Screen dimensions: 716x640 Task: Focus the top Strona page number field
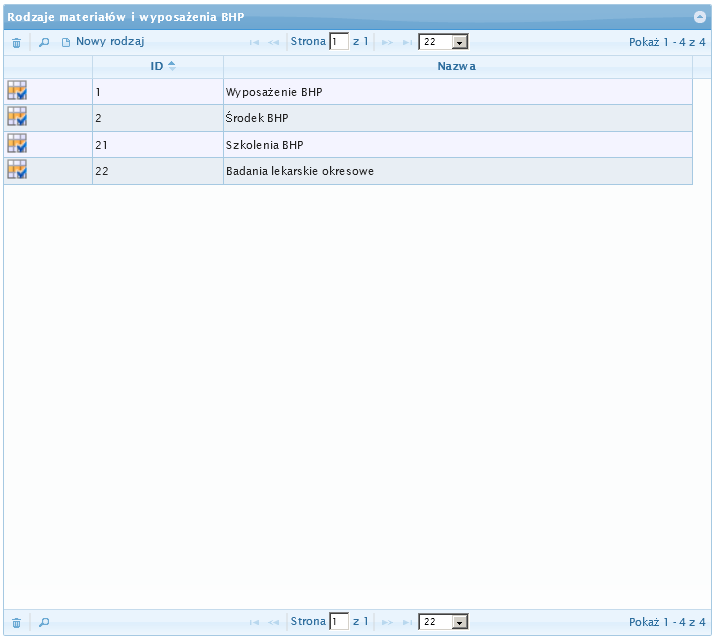coord(339,42)
